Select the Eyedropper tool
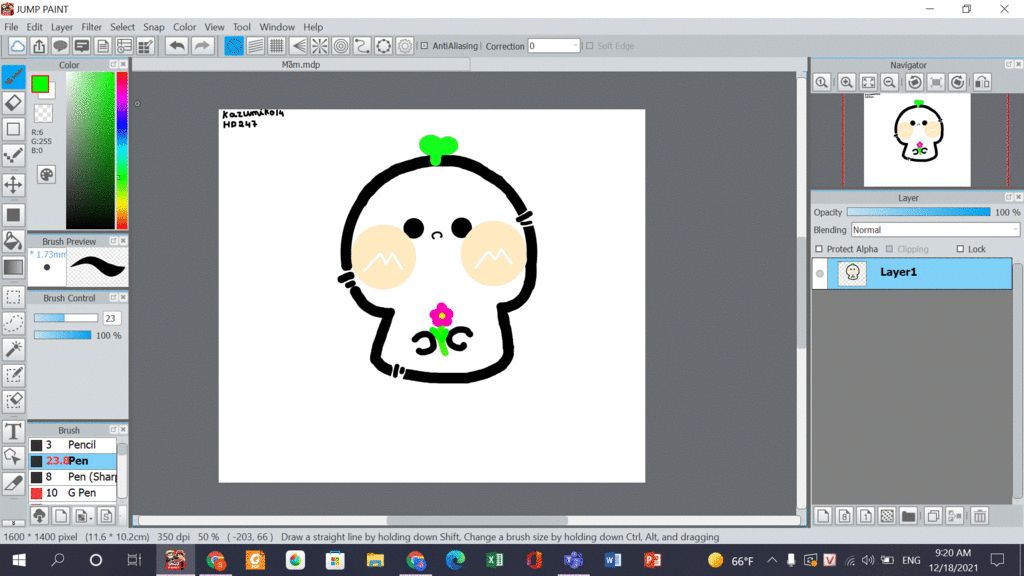The width and height of the screenshot is (1024, 576). tap(13, 484)
